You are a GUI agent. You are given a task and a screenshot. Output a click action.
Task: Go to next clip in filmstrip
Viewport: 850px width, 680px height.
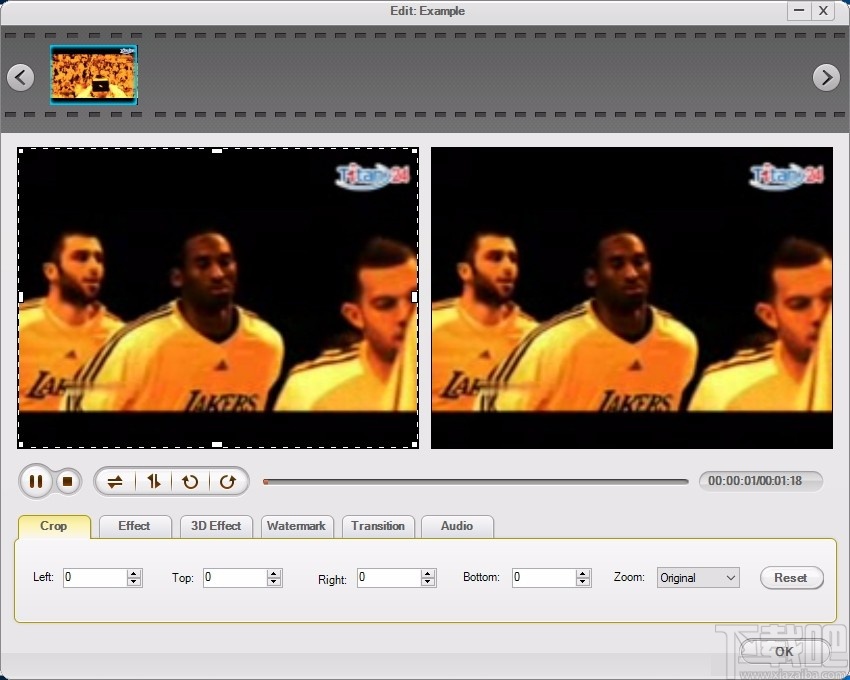(x=827, y=77)
